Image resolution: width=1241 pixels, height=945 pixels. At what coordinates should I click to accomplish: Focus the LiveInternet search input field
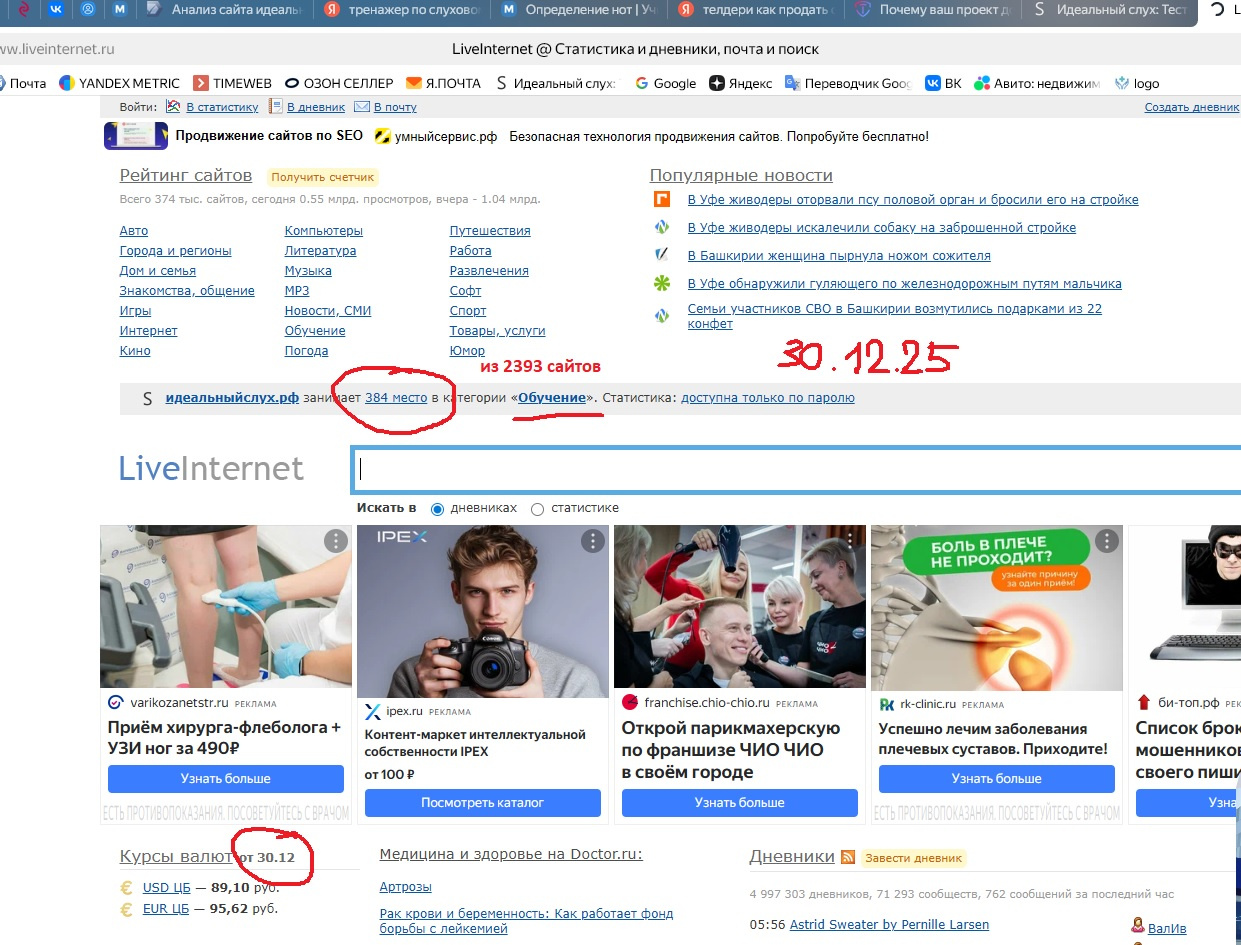[x=796, y=470]
